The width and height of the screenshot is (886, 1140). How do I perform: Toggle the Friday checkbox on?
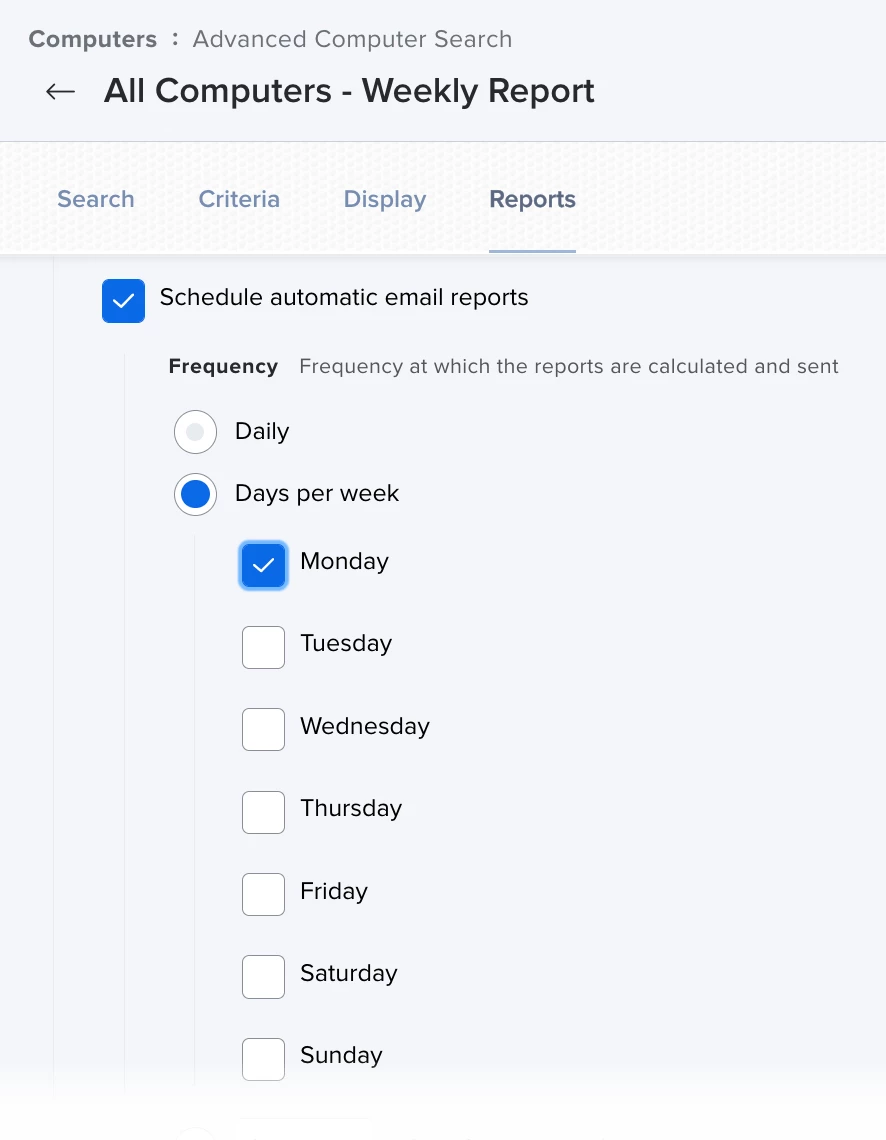click(263, 894)
